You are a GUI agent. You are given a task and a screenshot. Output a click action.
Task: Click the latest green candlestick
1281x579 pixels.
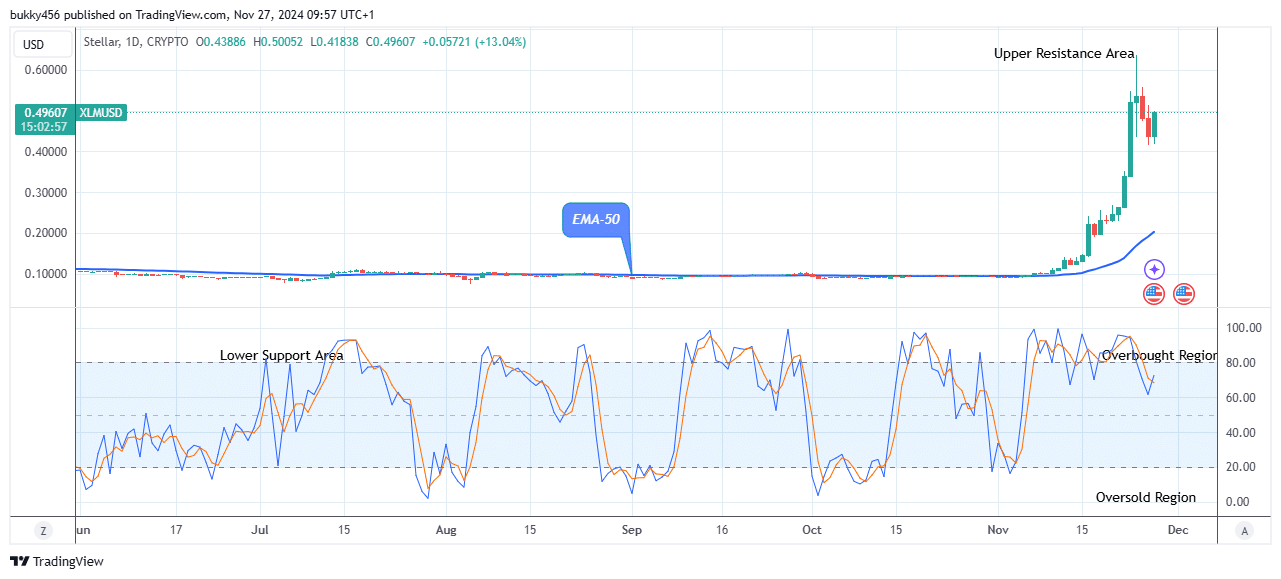coord(1154,125)
